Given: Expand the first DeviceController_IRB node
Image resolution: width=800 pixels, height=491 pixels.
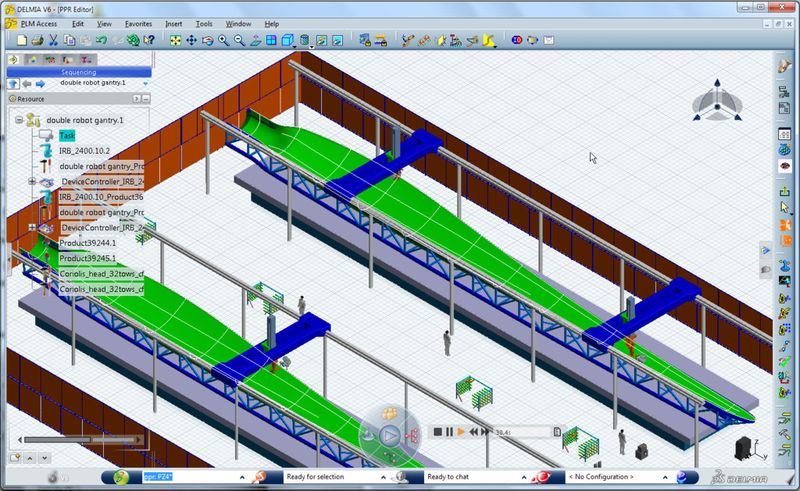Looking at the screenshot, I should coord(32,181).
